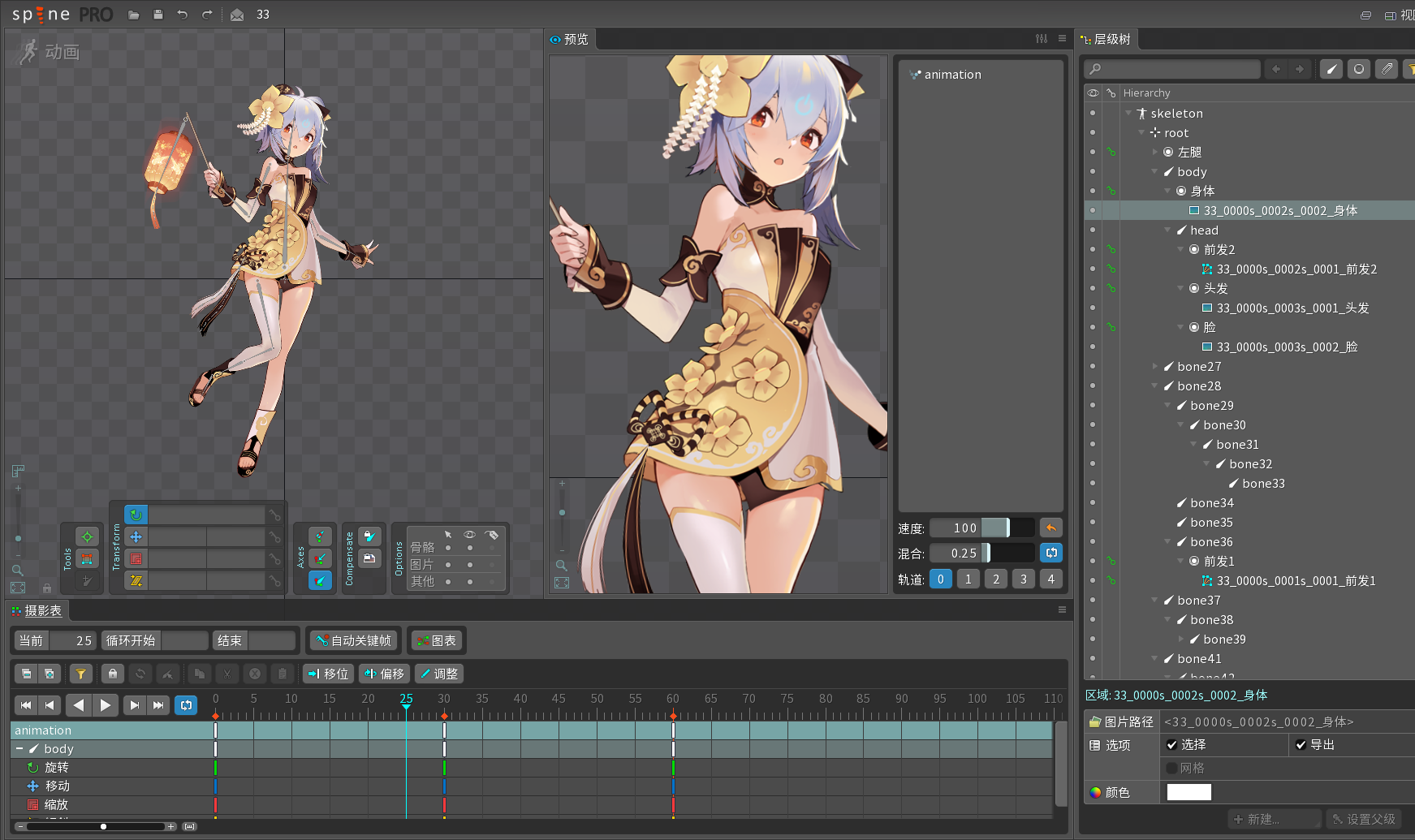Uncheck the 导出 checkbox
This screenshot has height=840, width=1415.
click(x=1301, y=744)
